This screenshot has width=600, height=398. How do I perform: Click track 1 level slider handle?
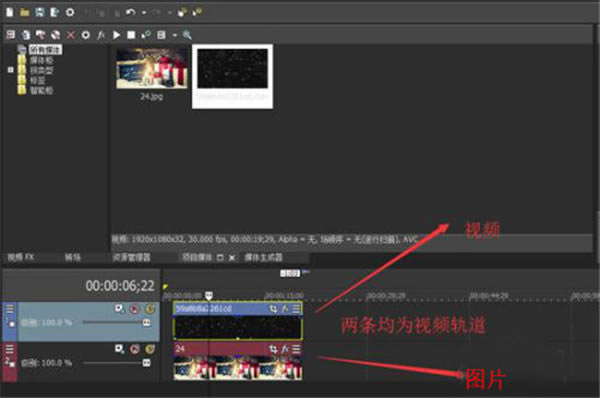point(146,322)
